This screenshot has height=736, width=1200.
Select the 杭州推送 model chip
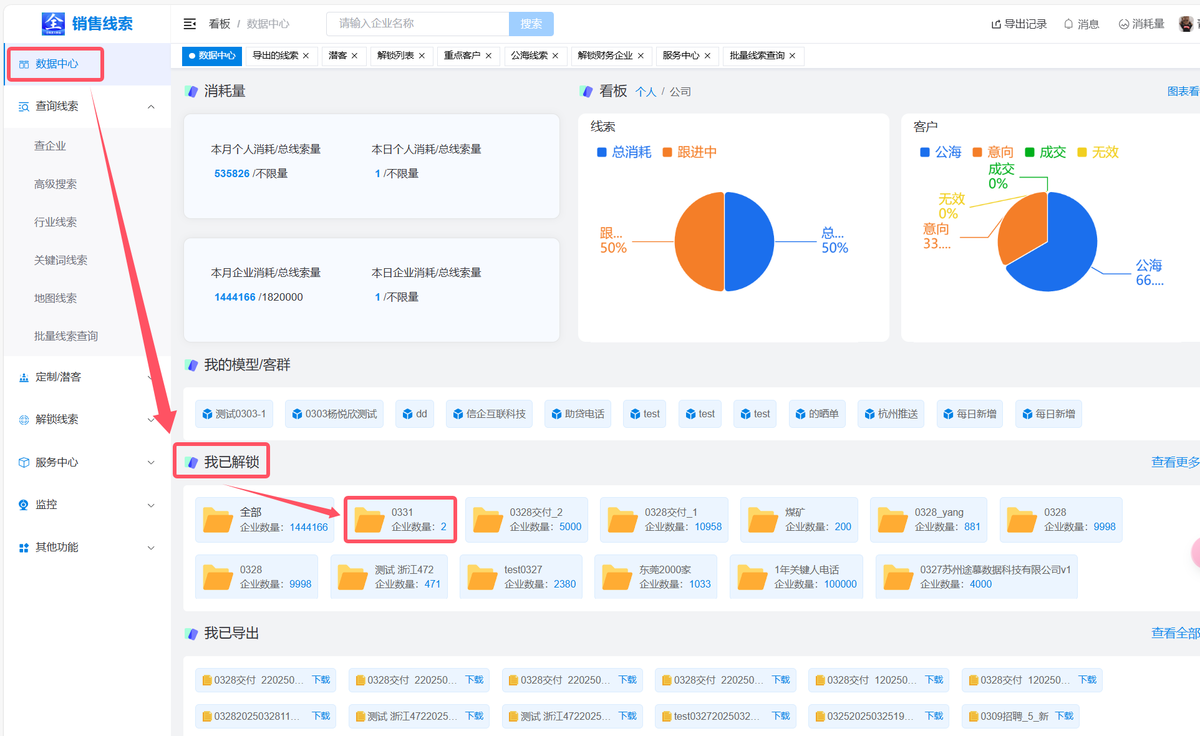coord(892,414)
